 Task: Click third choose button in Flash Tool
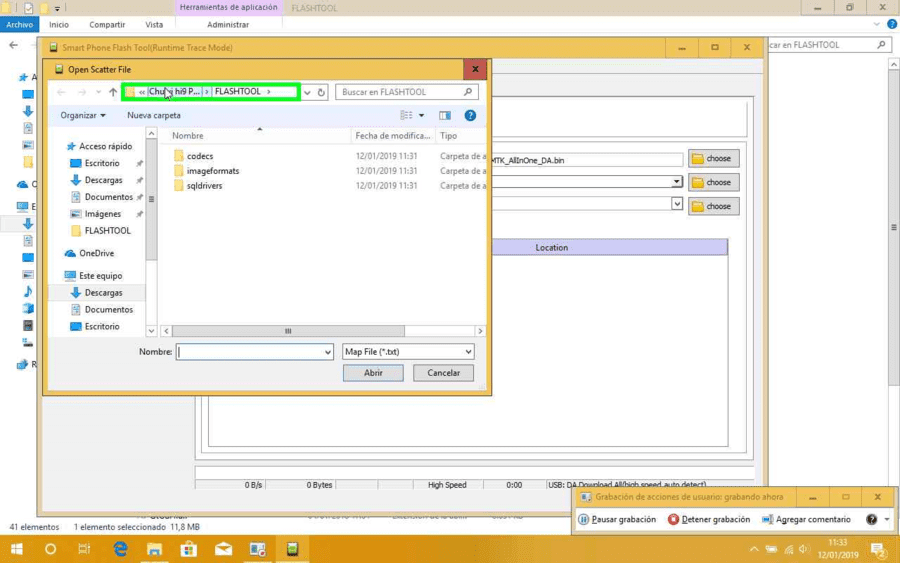[x=713, y=207]
